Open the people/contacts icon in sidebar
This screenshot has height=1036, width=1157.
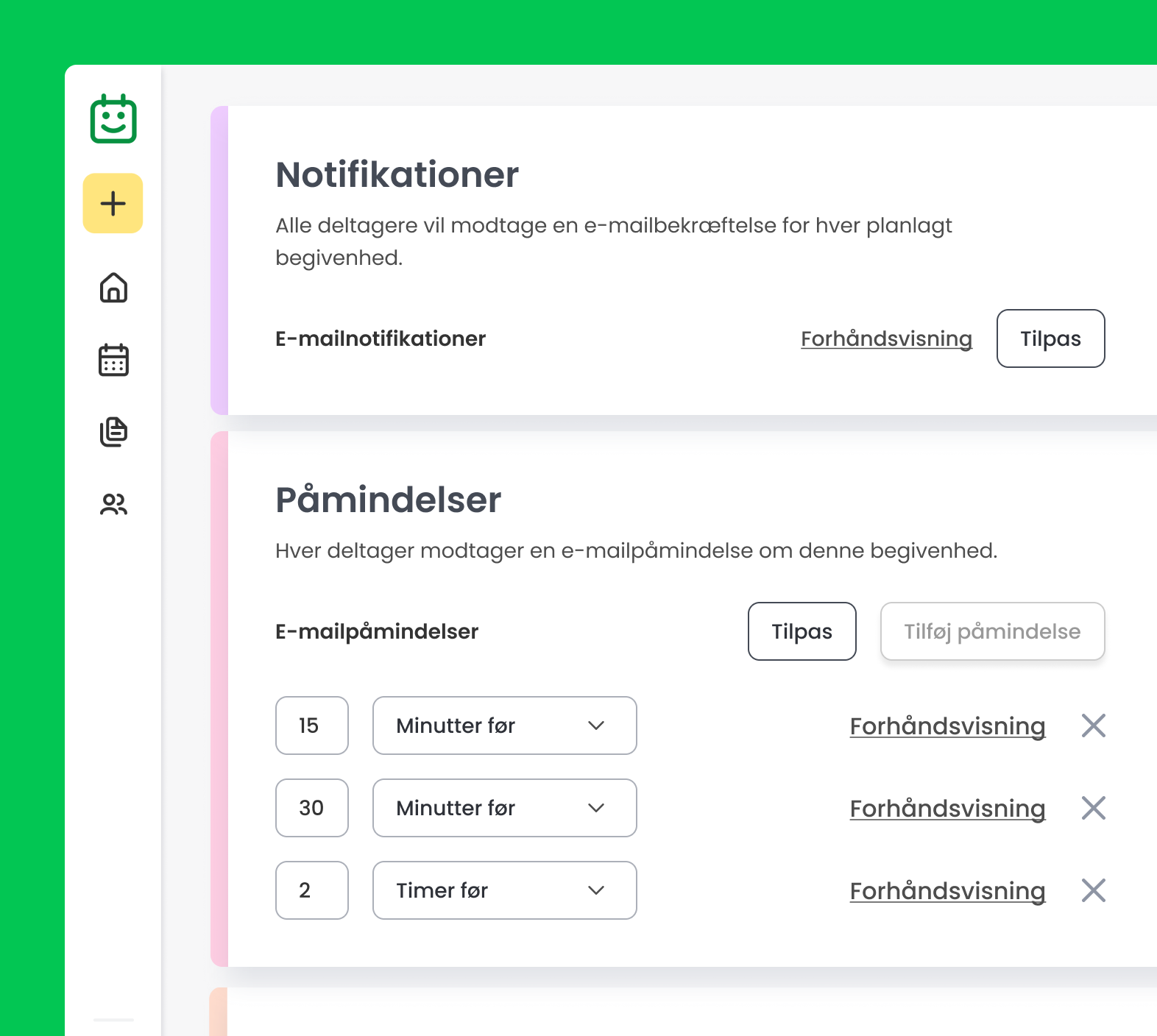pos(113,504)
